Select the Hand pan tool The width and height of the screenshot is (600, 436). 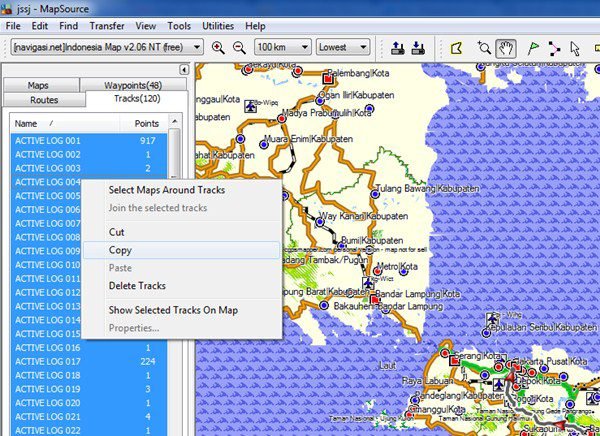(507, 47)
